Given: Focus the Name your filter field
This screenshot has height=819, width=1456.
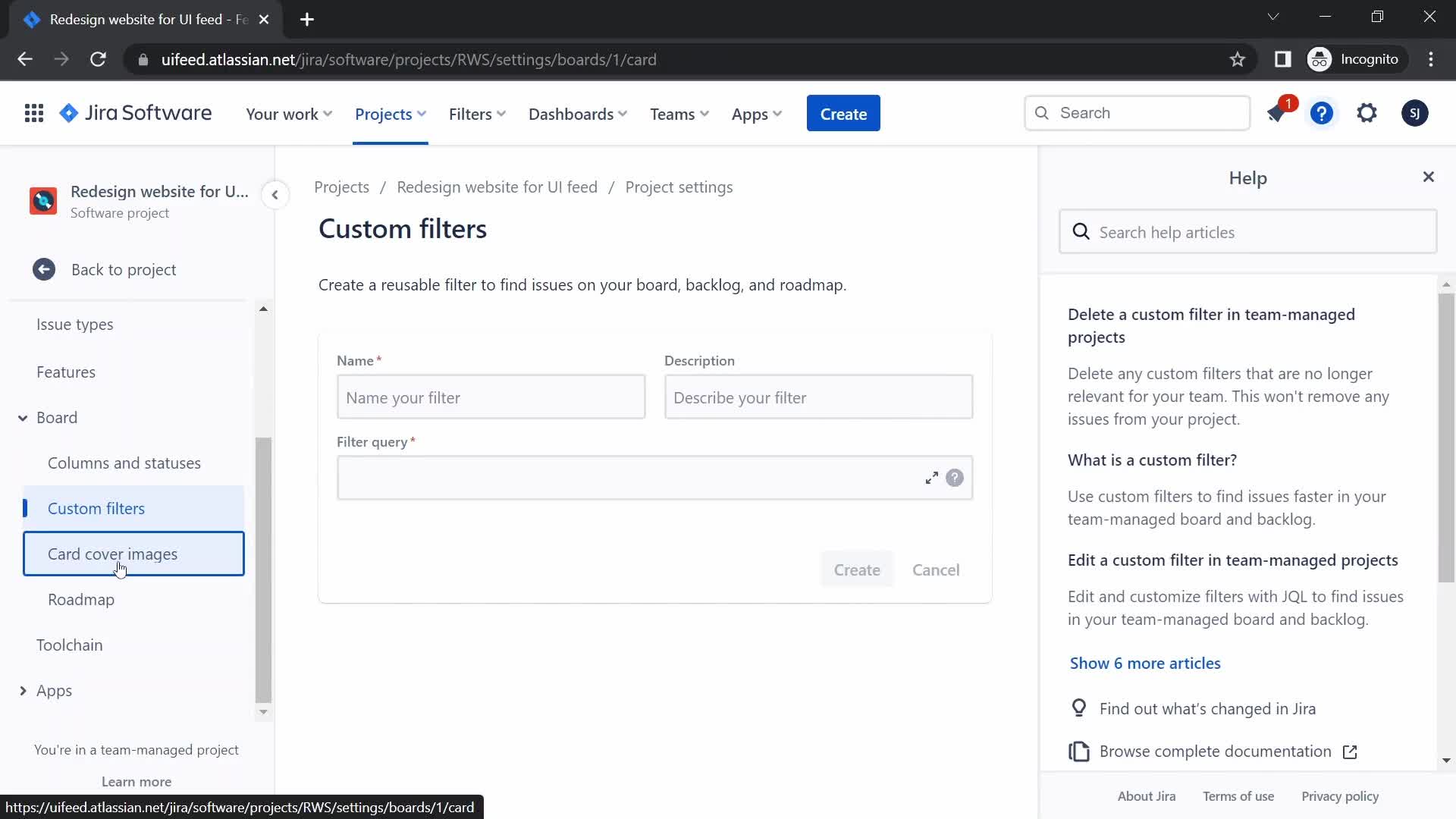Looking at the screenshot, I should (491, 397).
